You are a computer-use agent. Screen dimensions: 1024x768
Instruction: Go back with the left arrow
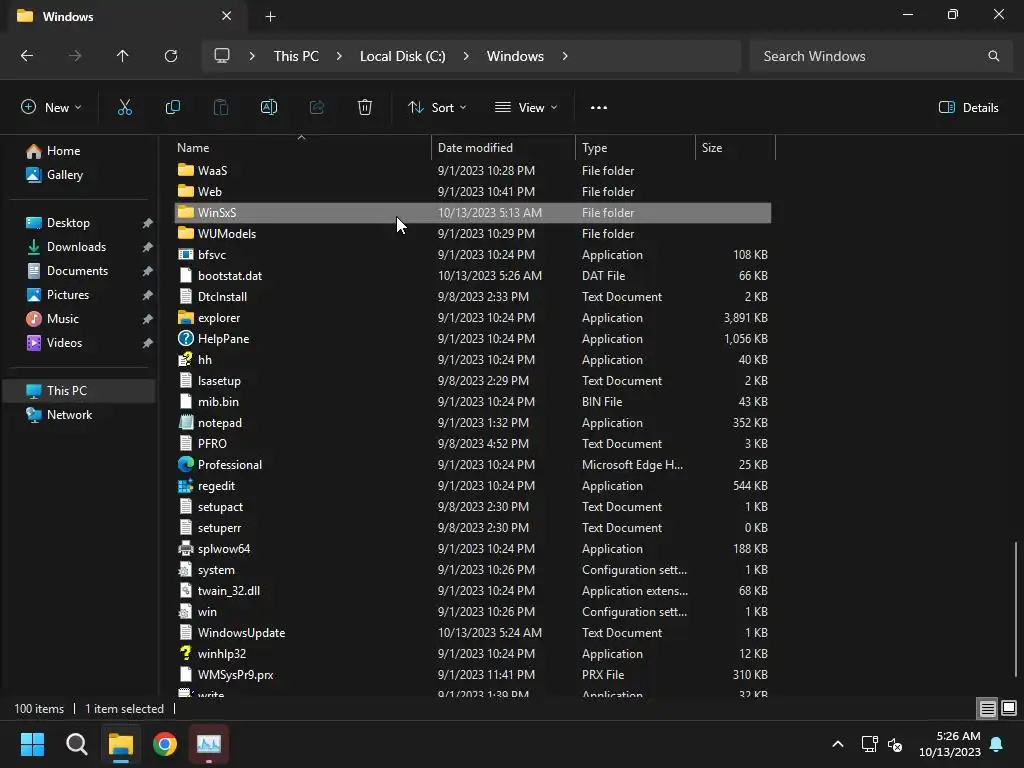[x=27, y=56]
